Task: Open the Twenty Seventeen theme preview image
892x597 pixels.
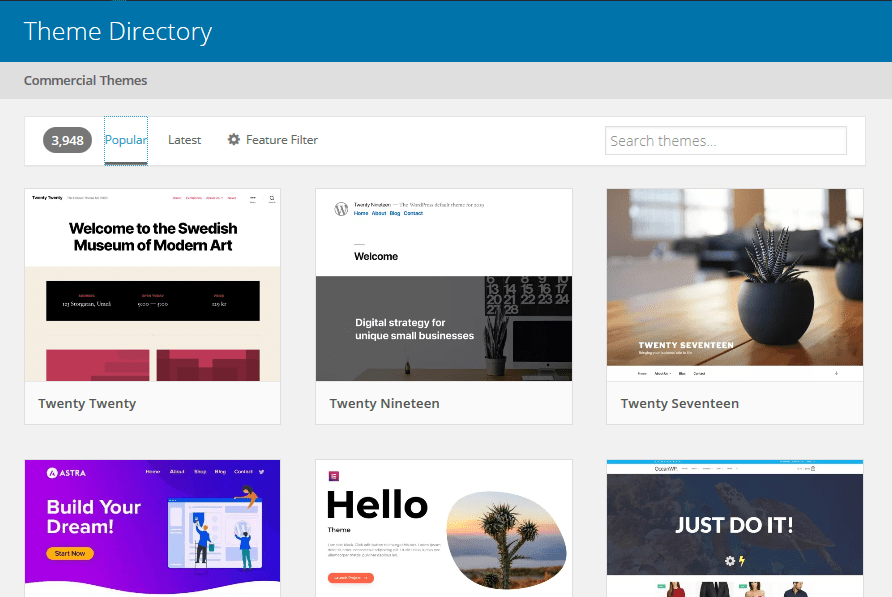Action: click(735, 285)
